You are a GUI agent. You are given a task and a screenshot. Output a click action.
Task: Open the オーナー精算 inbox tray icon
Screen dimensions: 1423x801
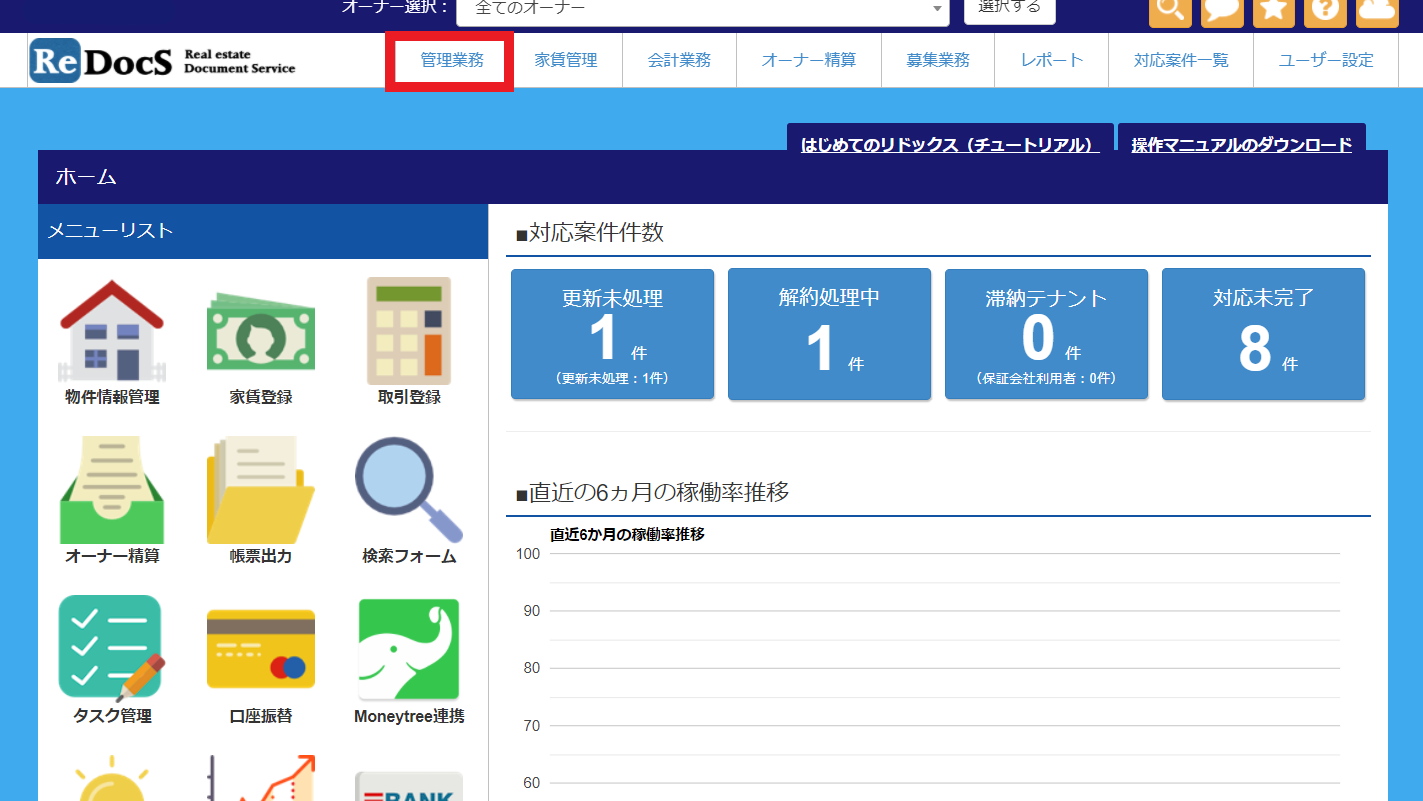tap(112, 490)
